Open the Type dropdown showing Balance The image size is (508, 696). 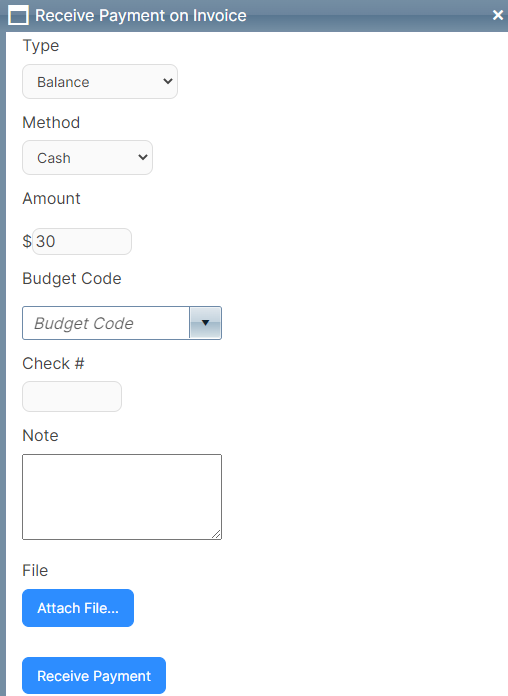[100, 82]
